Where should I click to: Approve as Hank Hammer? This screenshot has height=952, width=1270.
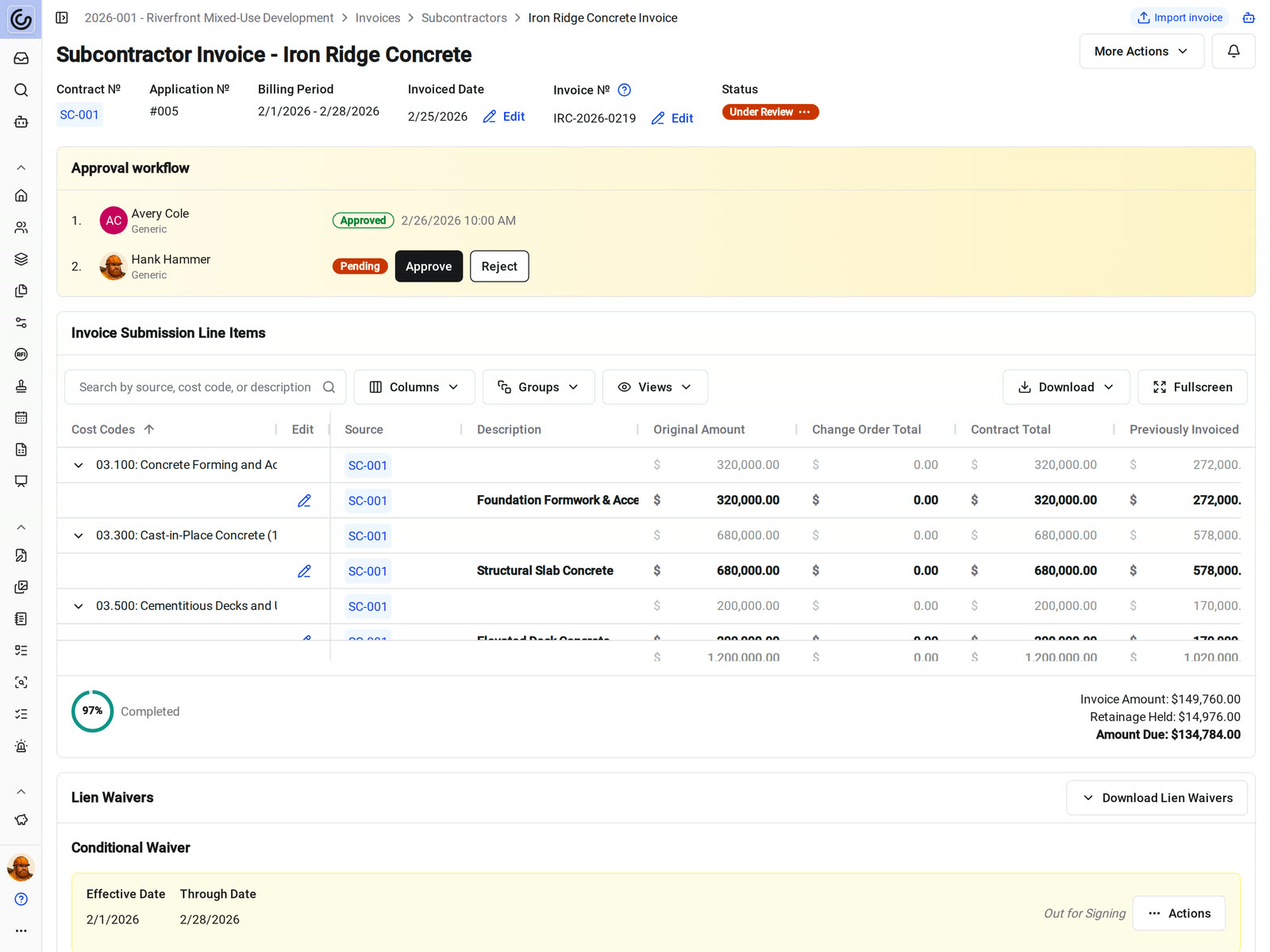click(x=429, y=267)
